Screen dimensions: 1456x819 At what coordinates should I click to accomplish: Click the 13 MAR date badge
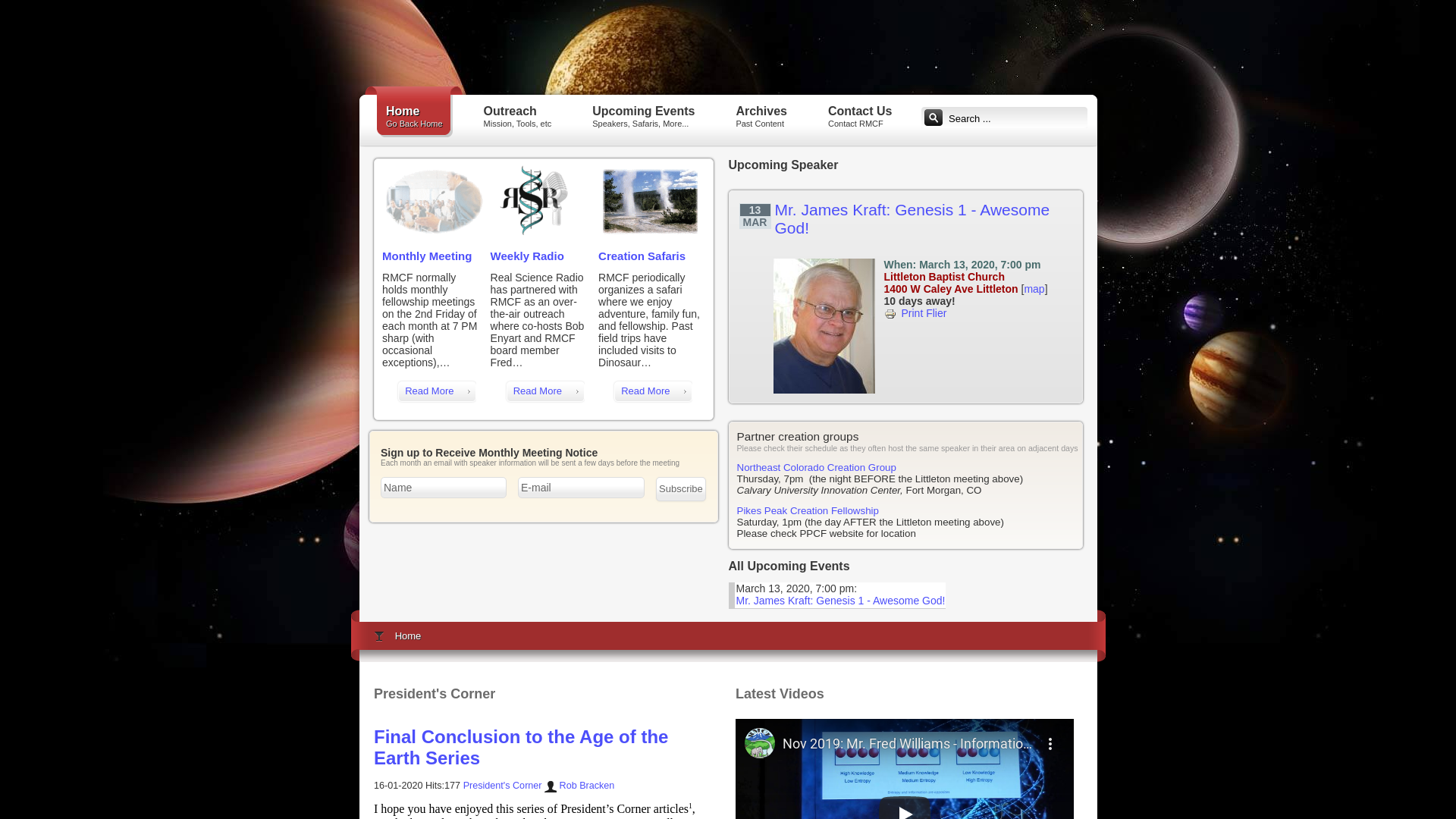pos(755,216)
